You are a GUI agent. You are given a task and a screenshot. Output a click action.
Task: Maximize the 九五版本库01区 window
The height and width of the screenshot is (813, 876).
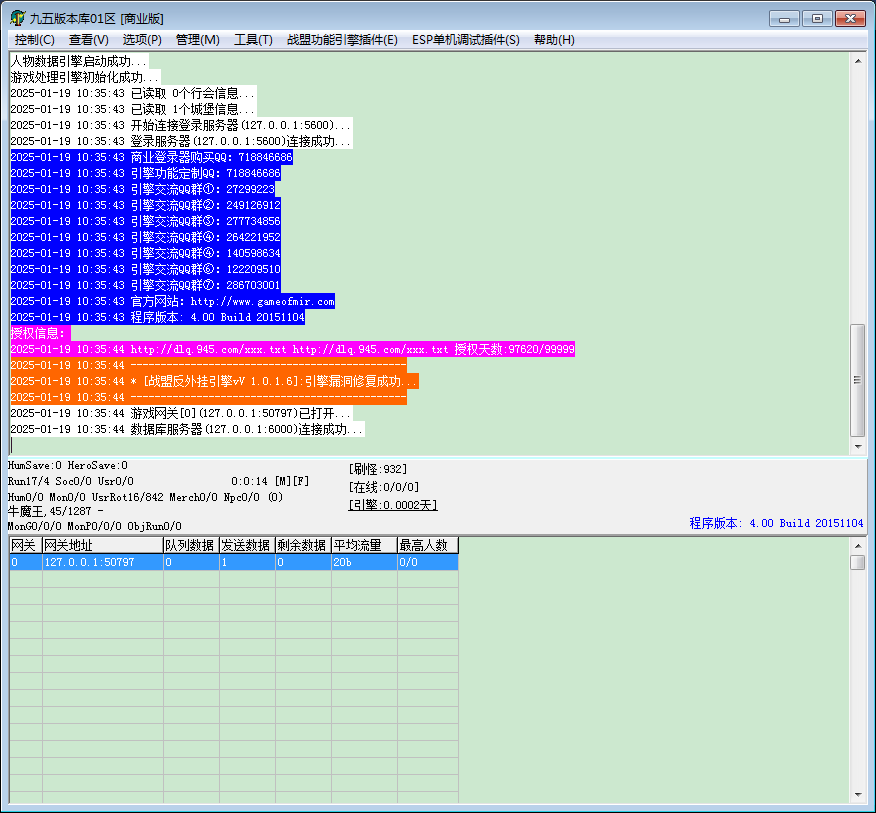(x=817, y=19)
